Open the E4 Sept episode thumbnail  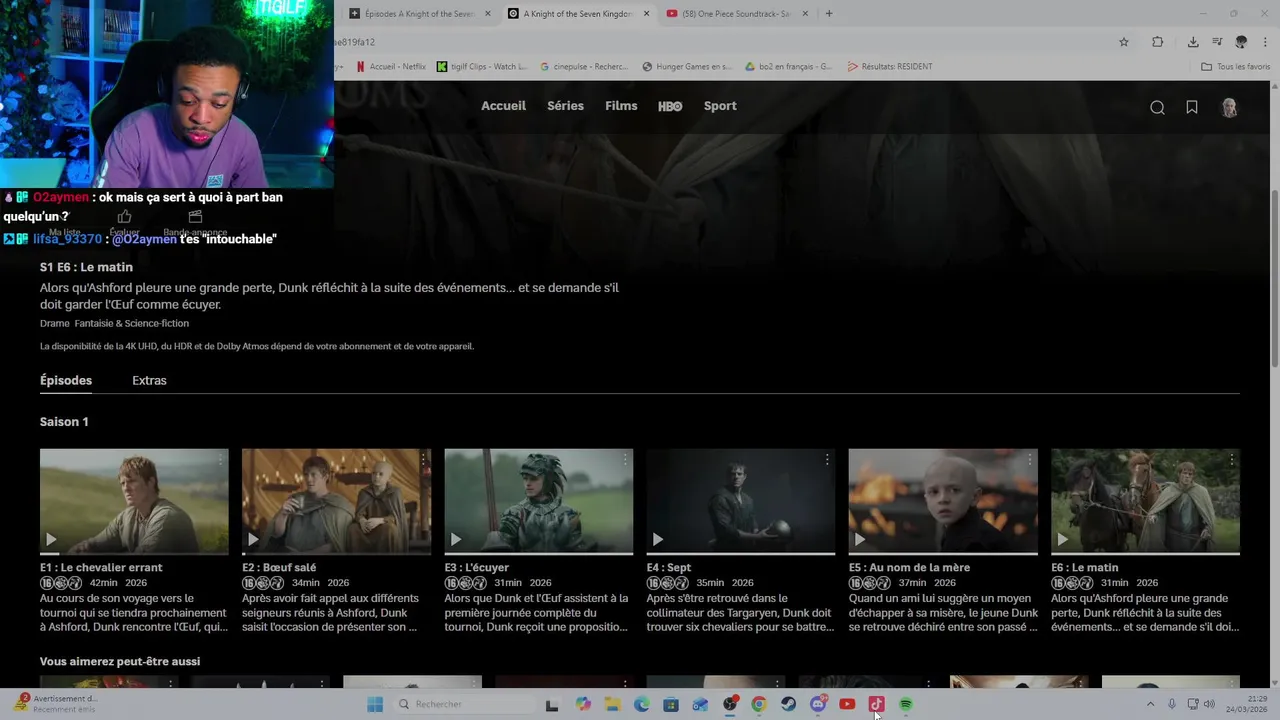coord(740,501)
